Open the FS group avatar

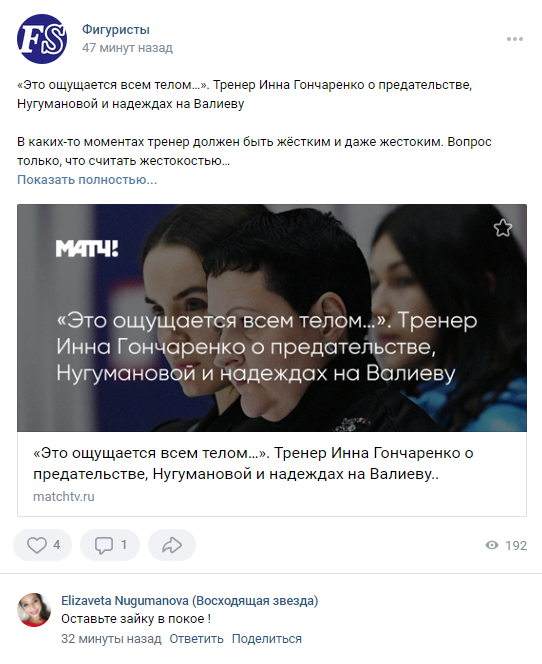click(42, 39)
